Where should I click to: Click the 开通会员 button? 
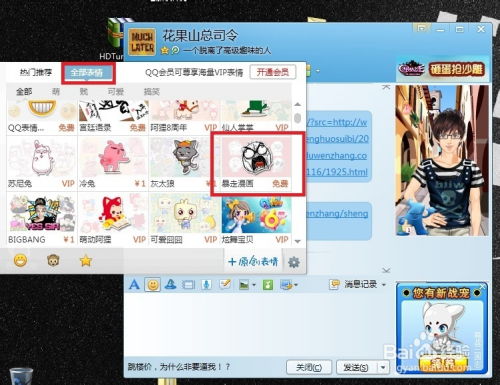(273, 72)
